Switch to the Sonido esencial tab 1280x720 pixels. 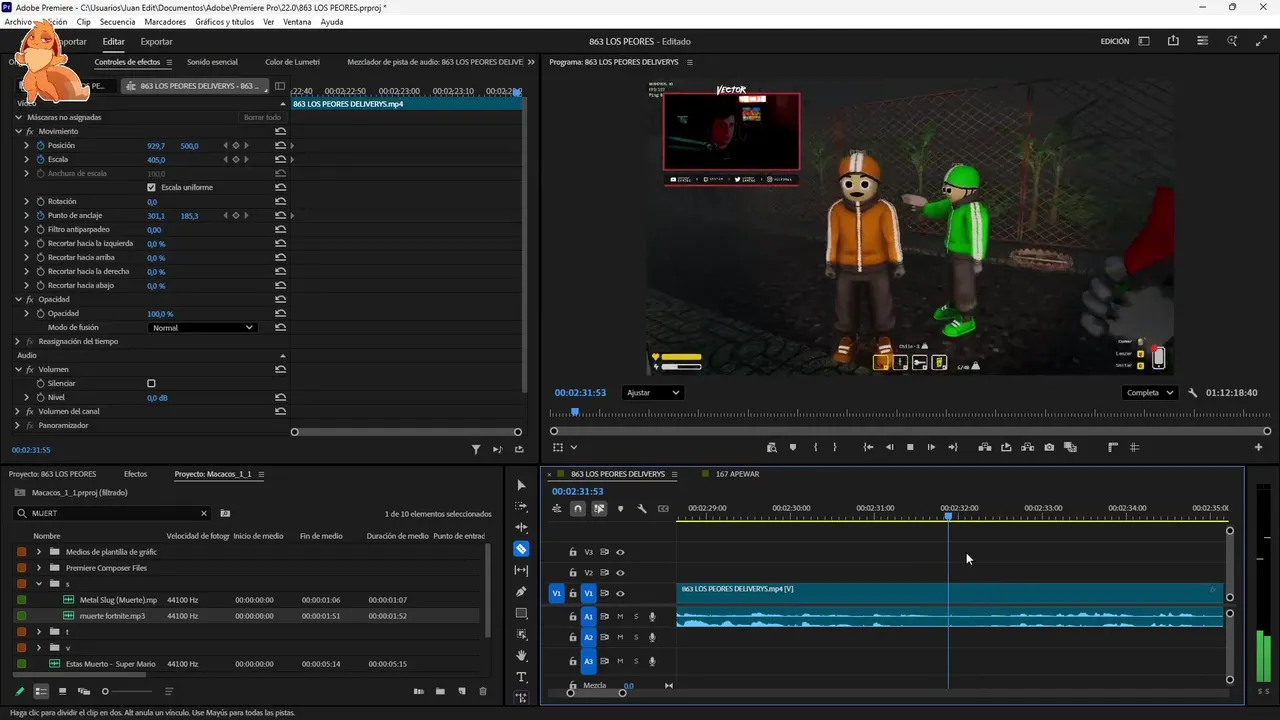(212, 62)
